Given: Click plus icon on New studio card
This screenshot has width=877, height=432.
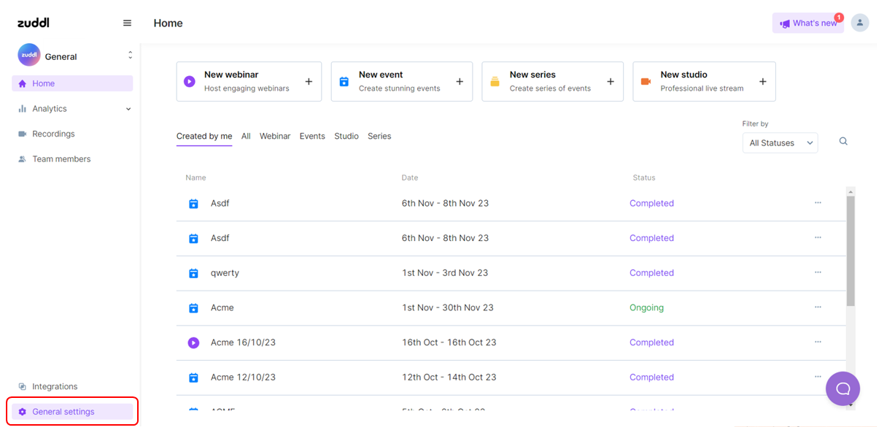Looking at the screenshot, I should point(762,82).
